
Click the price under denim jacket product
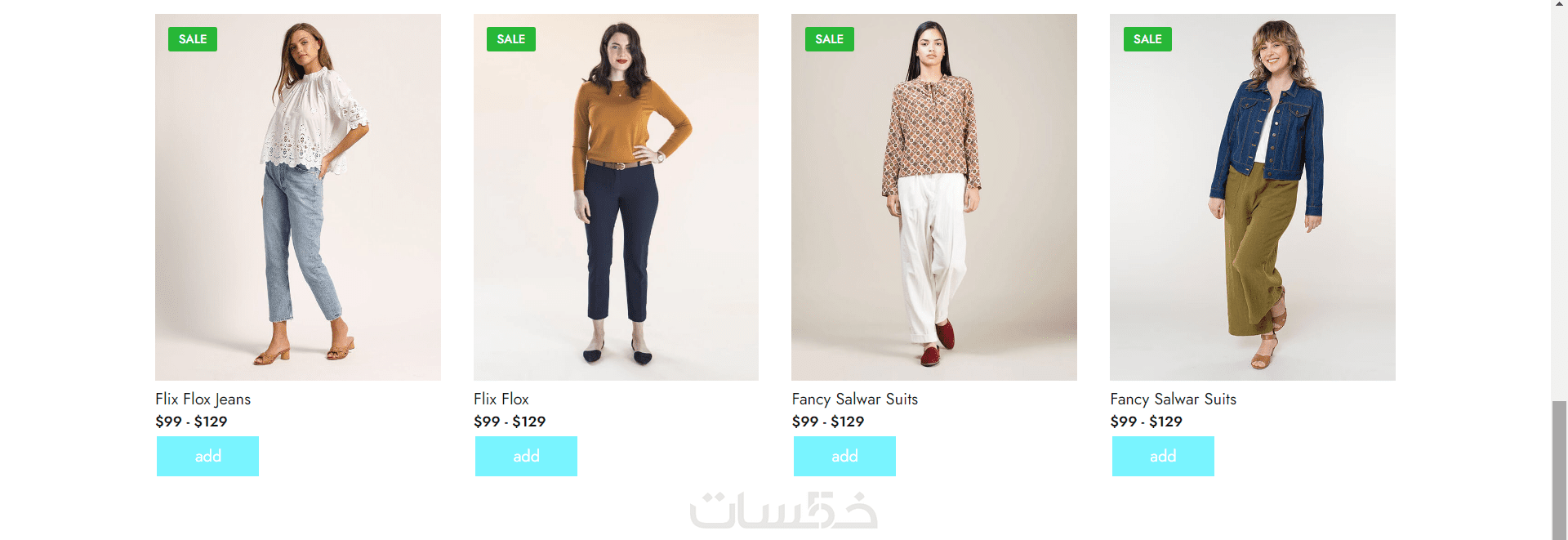(1147, 422)
